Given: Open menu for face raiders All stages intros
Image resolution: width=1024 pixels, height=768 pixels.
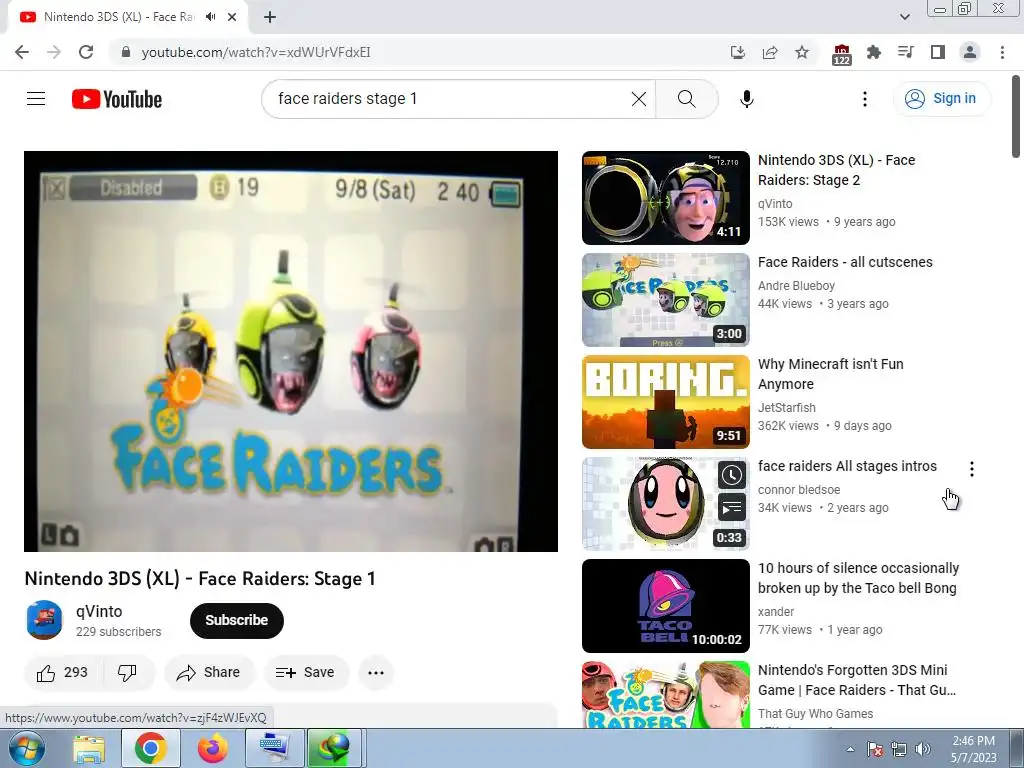Looking at the screenshot, I should pyautogui.click(x=971, y=468).
